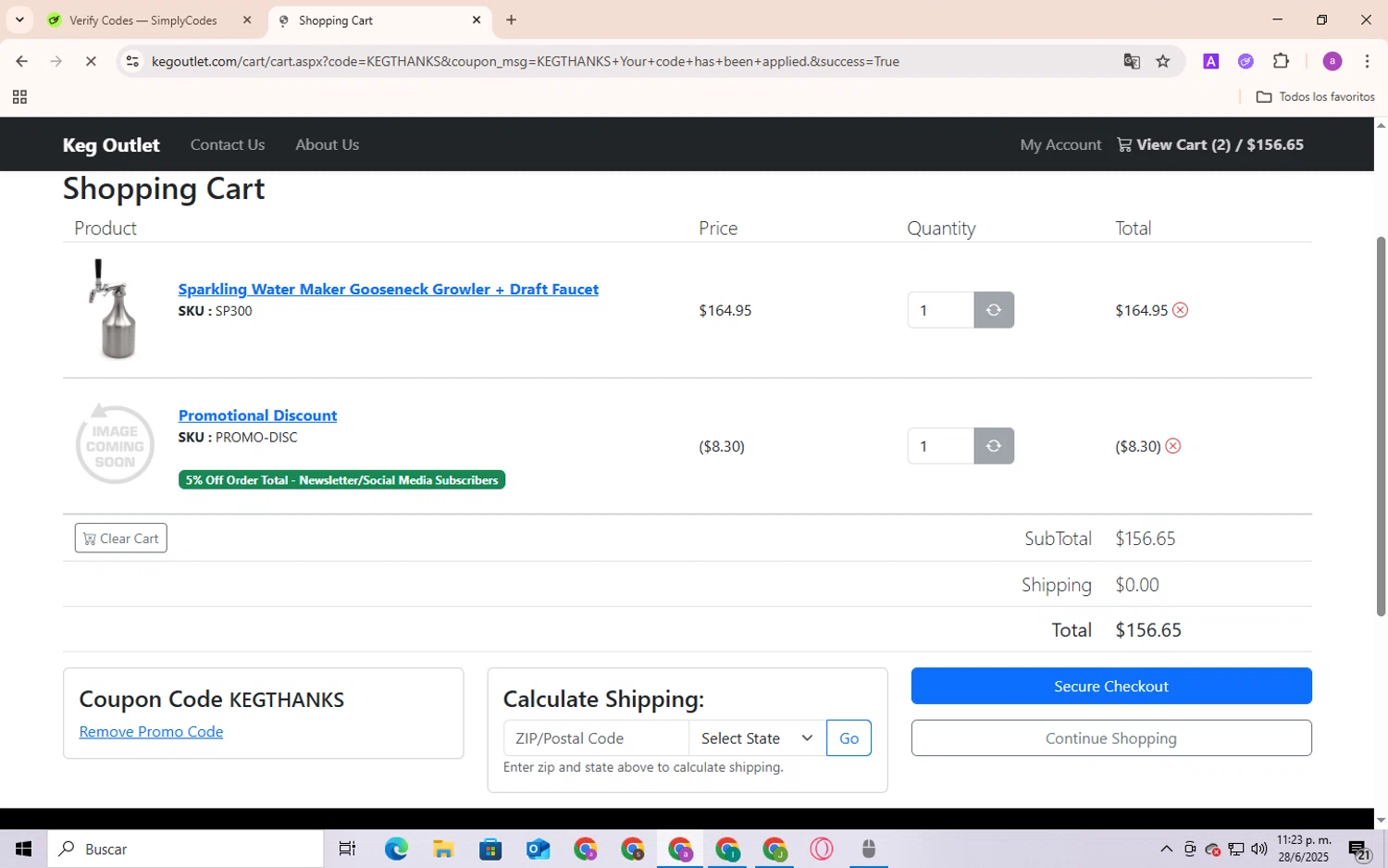
Task: Stop loading the page
Action: tap(91, 61)
